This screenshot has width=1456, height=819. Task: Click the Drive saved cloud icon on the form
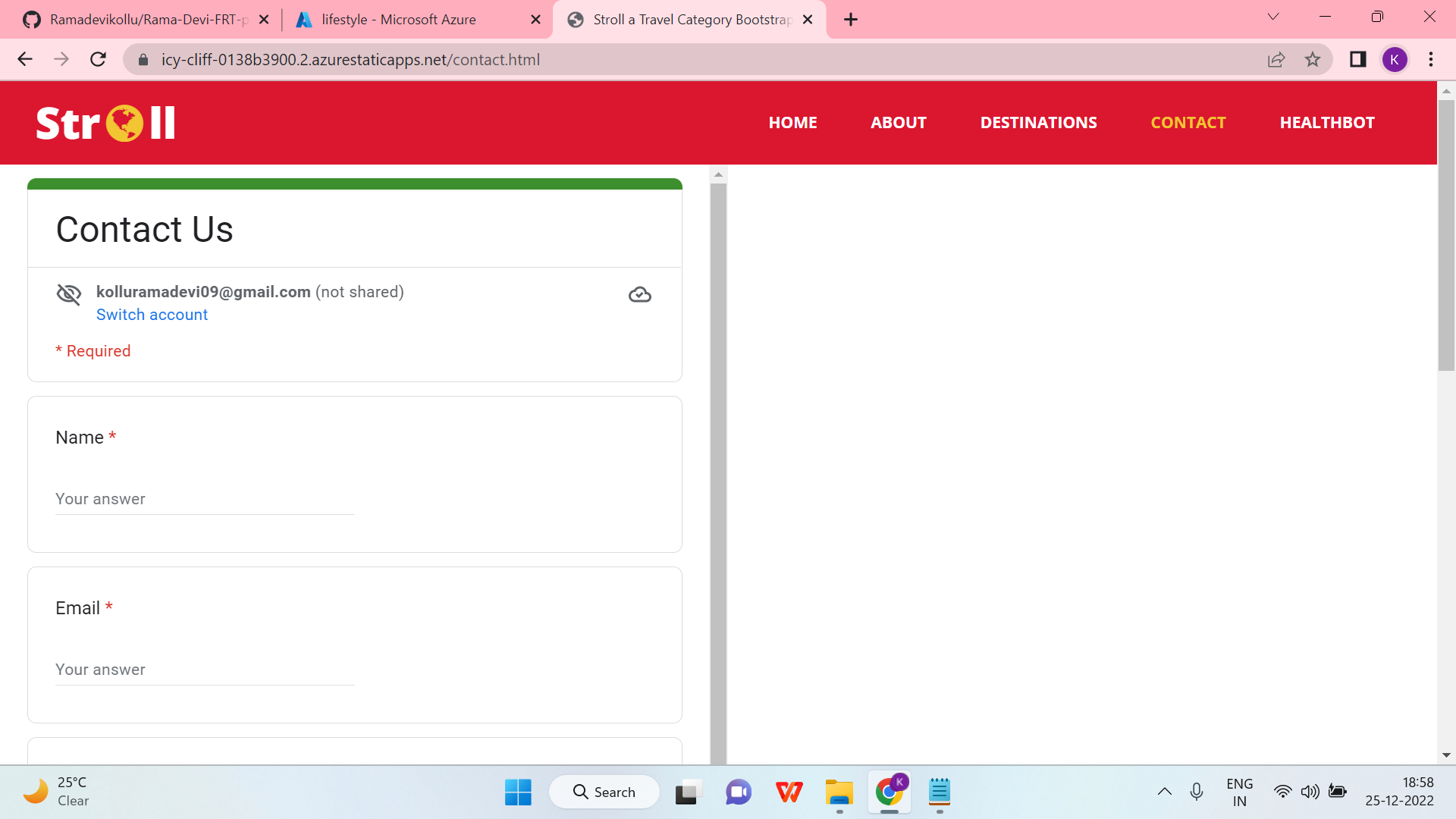pos(640,295)
